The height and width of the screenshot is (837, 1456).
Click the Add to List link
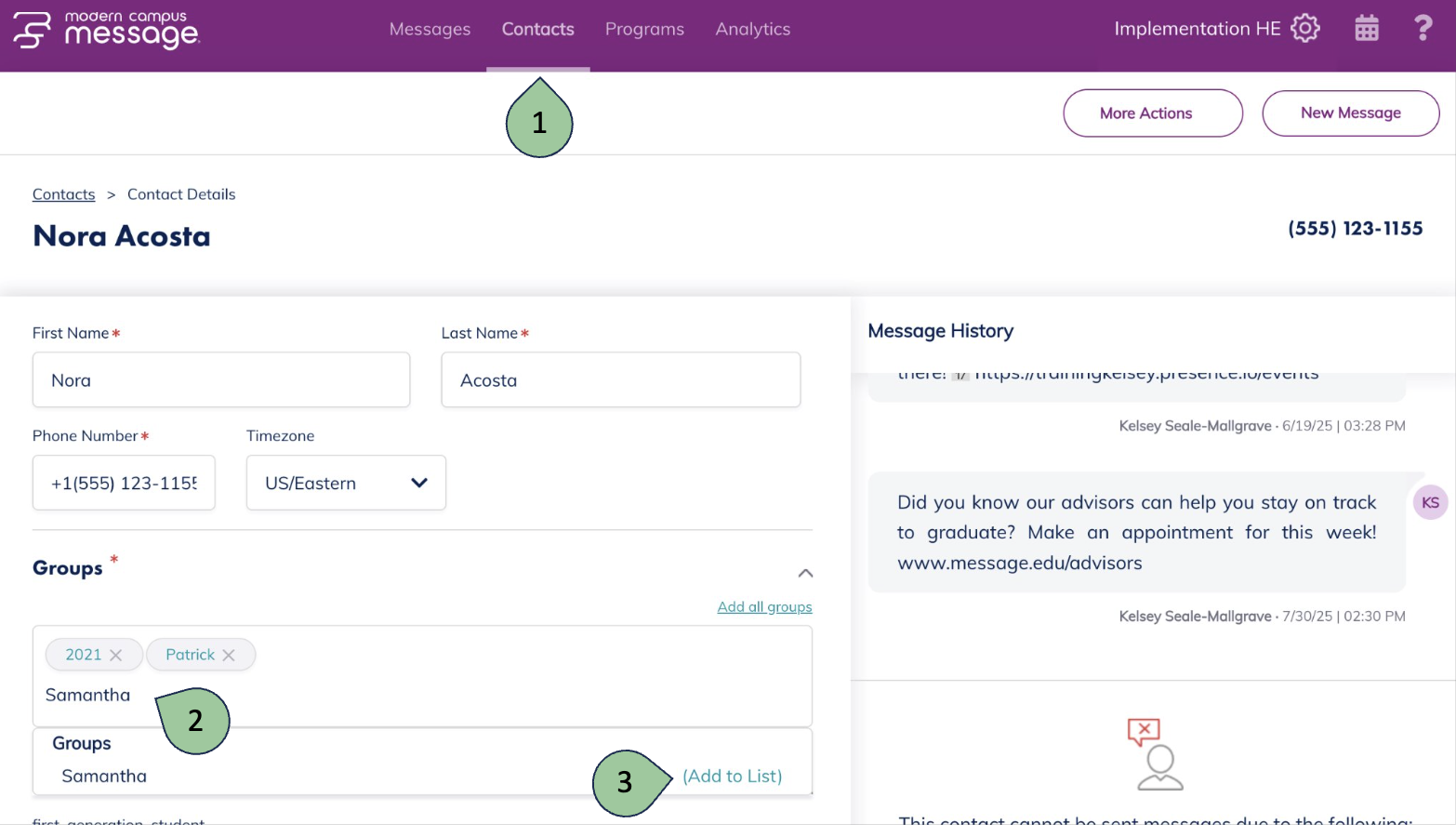[x=732, y=776]
